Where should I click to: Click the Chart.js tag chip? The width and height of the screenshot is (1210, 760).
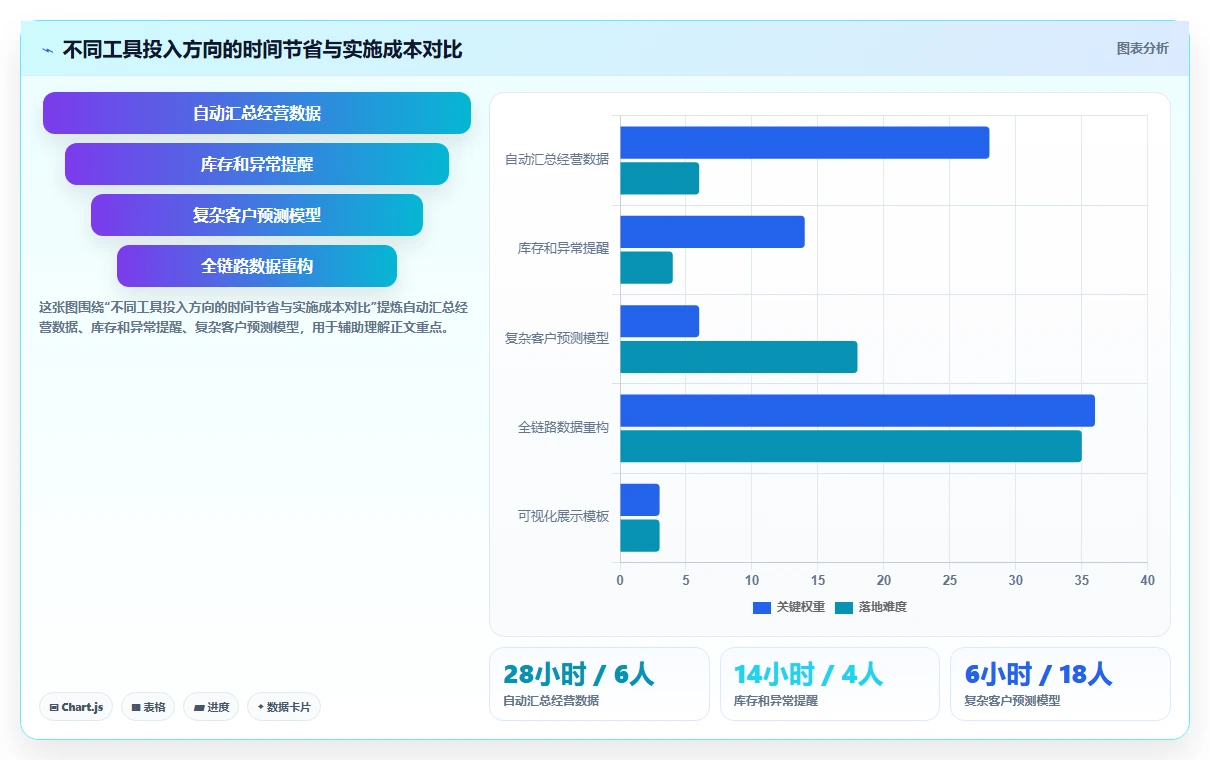77,707
